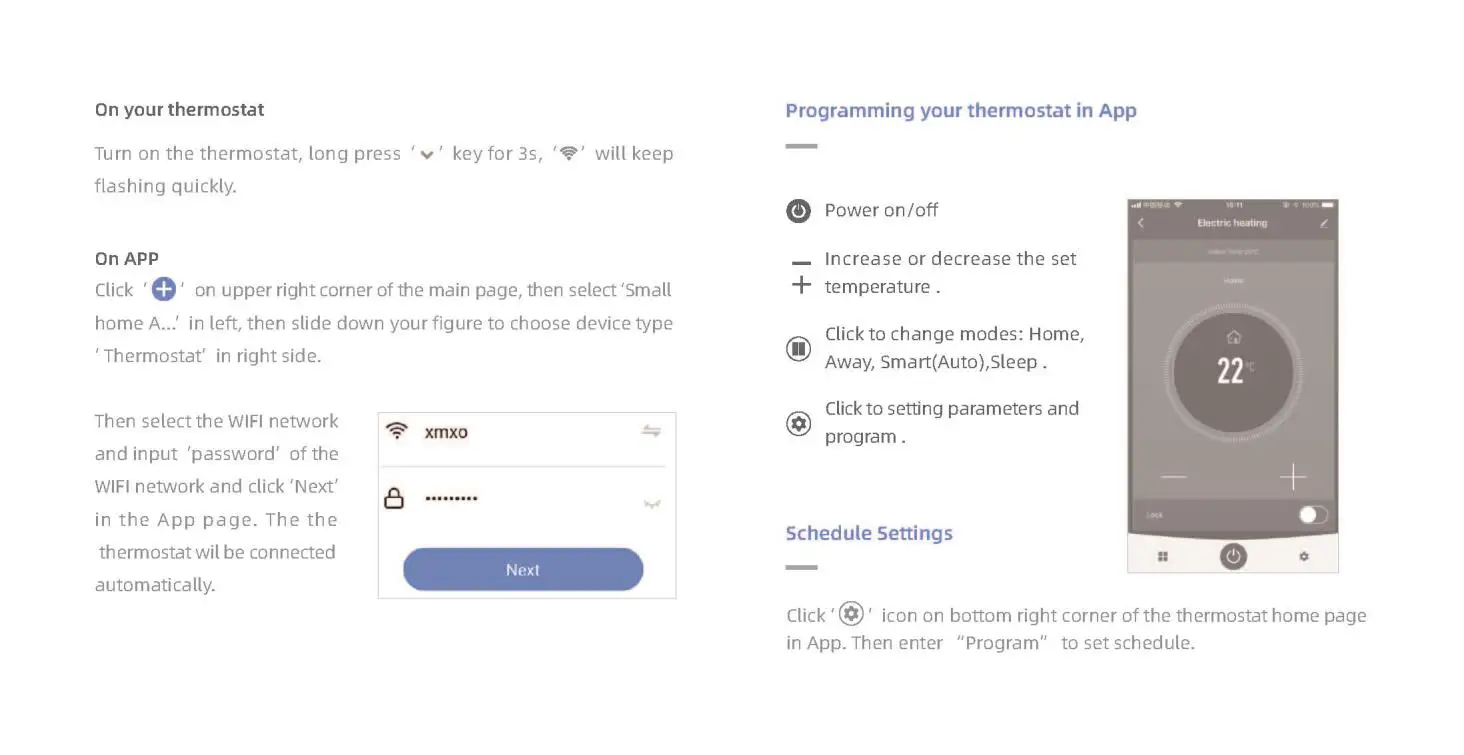Image resolution: width=1464 pixels, height=755 pixels.
Task: Click the WiFi password field
Action: [x=520, y=498]
